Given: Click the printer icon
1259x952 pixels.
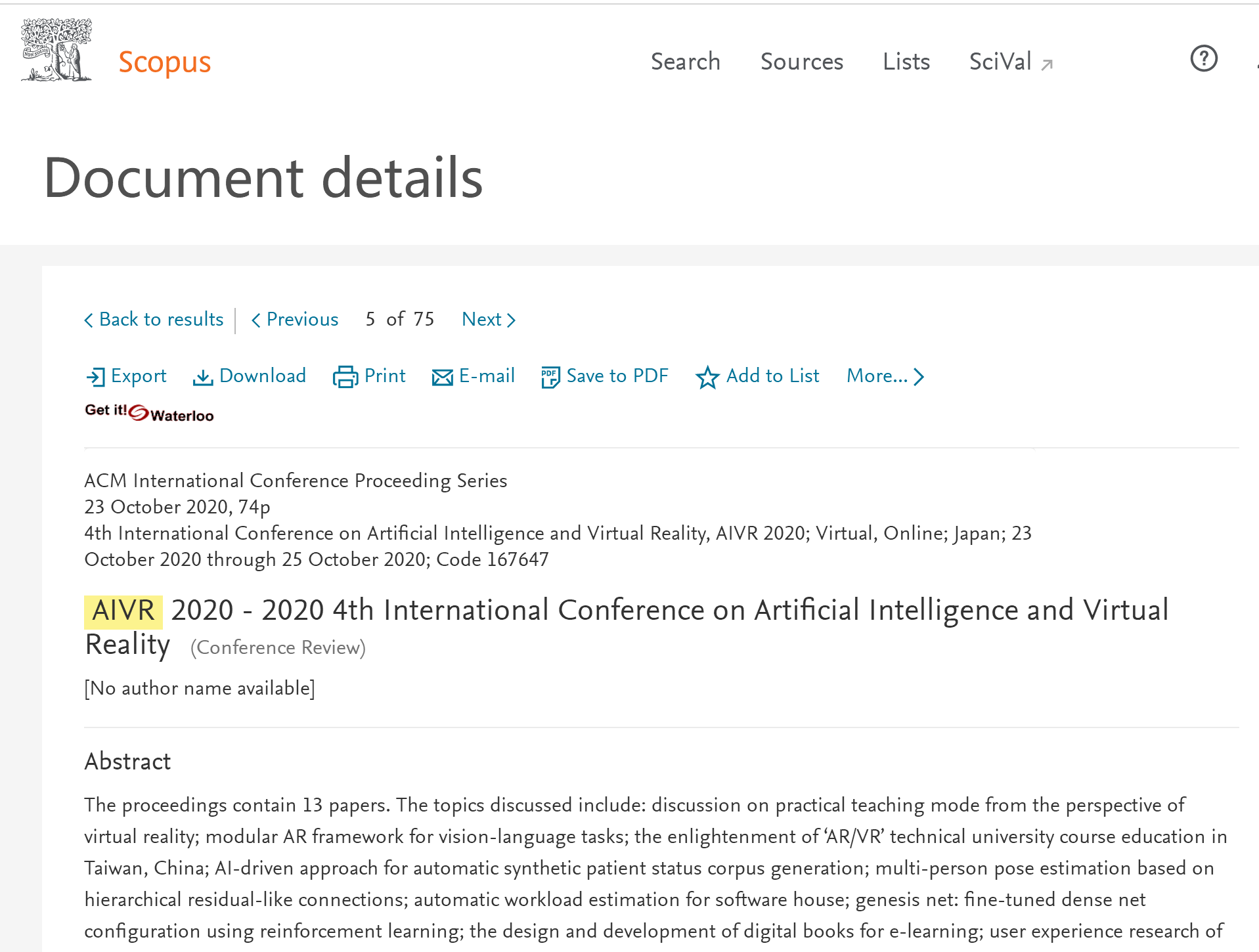Looking at the screenshot, I should [345, 377].
